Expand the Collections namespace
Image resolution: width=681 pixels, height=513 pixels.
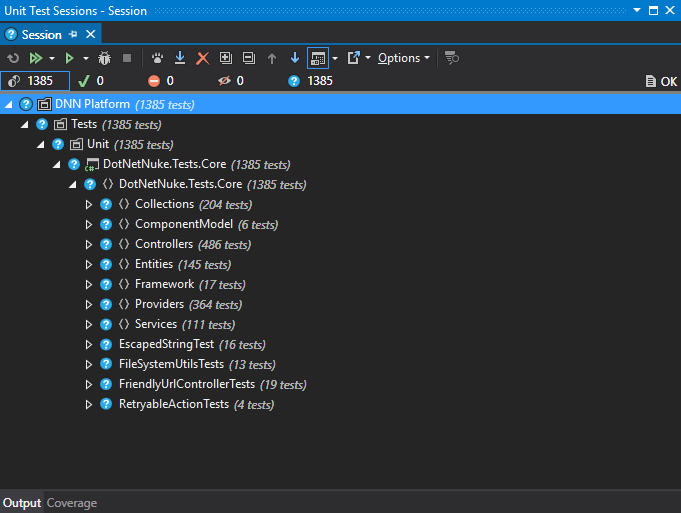(89, 205)
